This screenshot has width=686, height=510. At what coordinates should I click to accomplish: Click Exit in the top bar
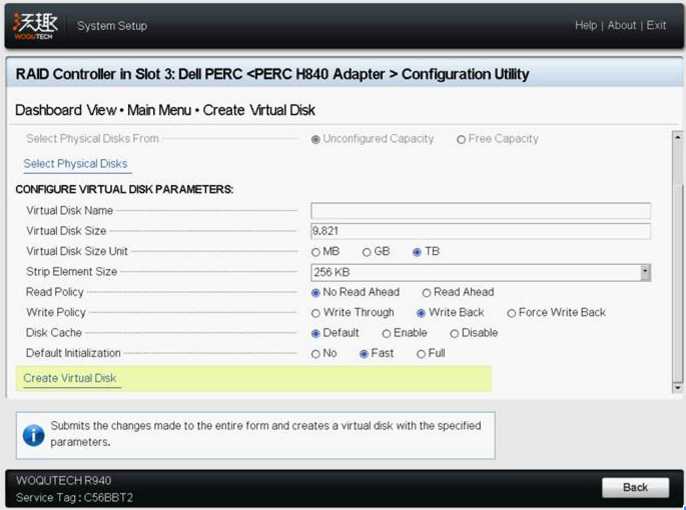click(656, 25)
